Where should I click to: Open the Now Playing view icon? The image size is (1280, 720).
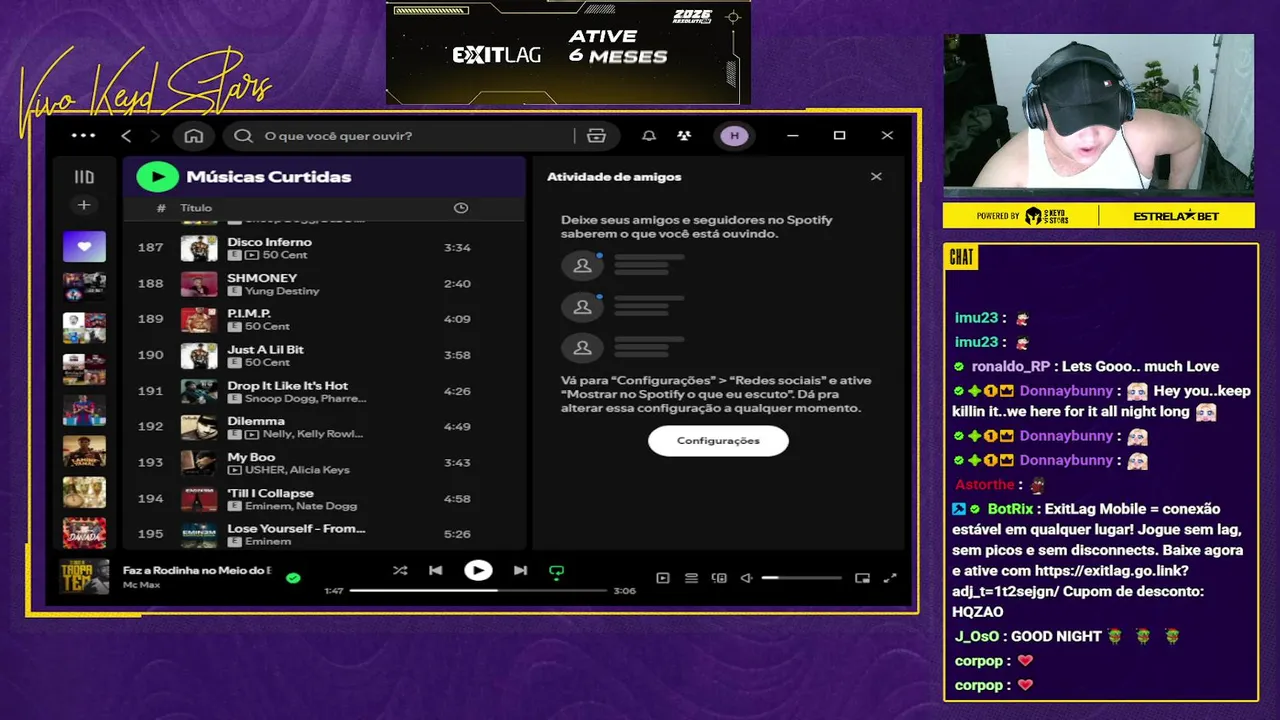tap(662, 578)
